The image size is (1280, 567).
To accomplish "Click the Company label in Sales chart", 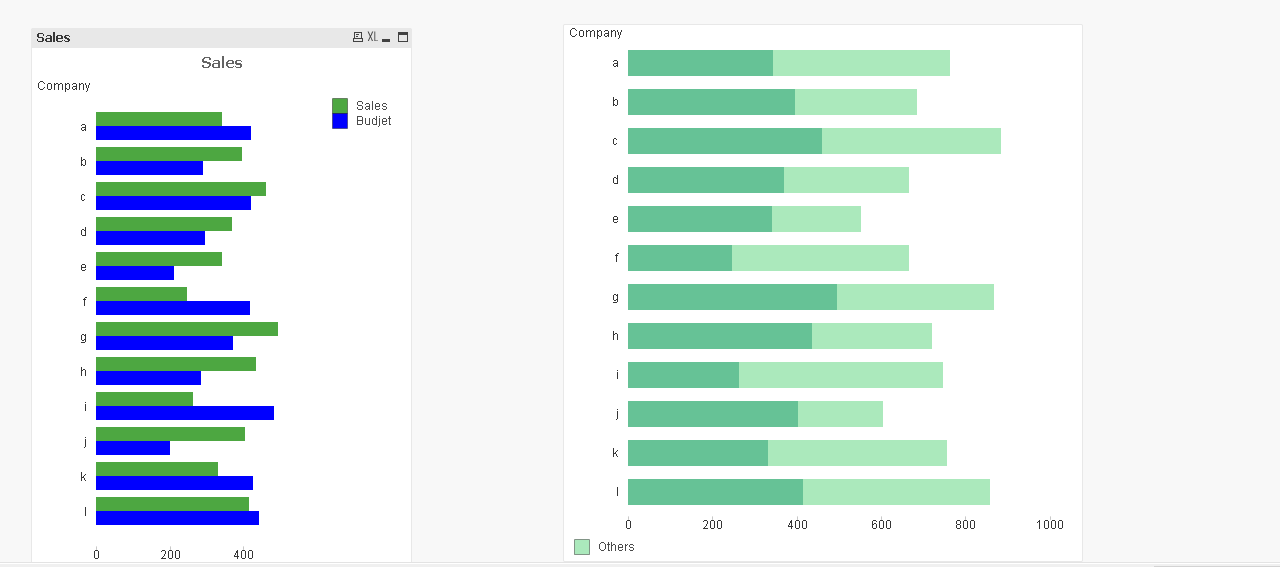I will [64, 86].
